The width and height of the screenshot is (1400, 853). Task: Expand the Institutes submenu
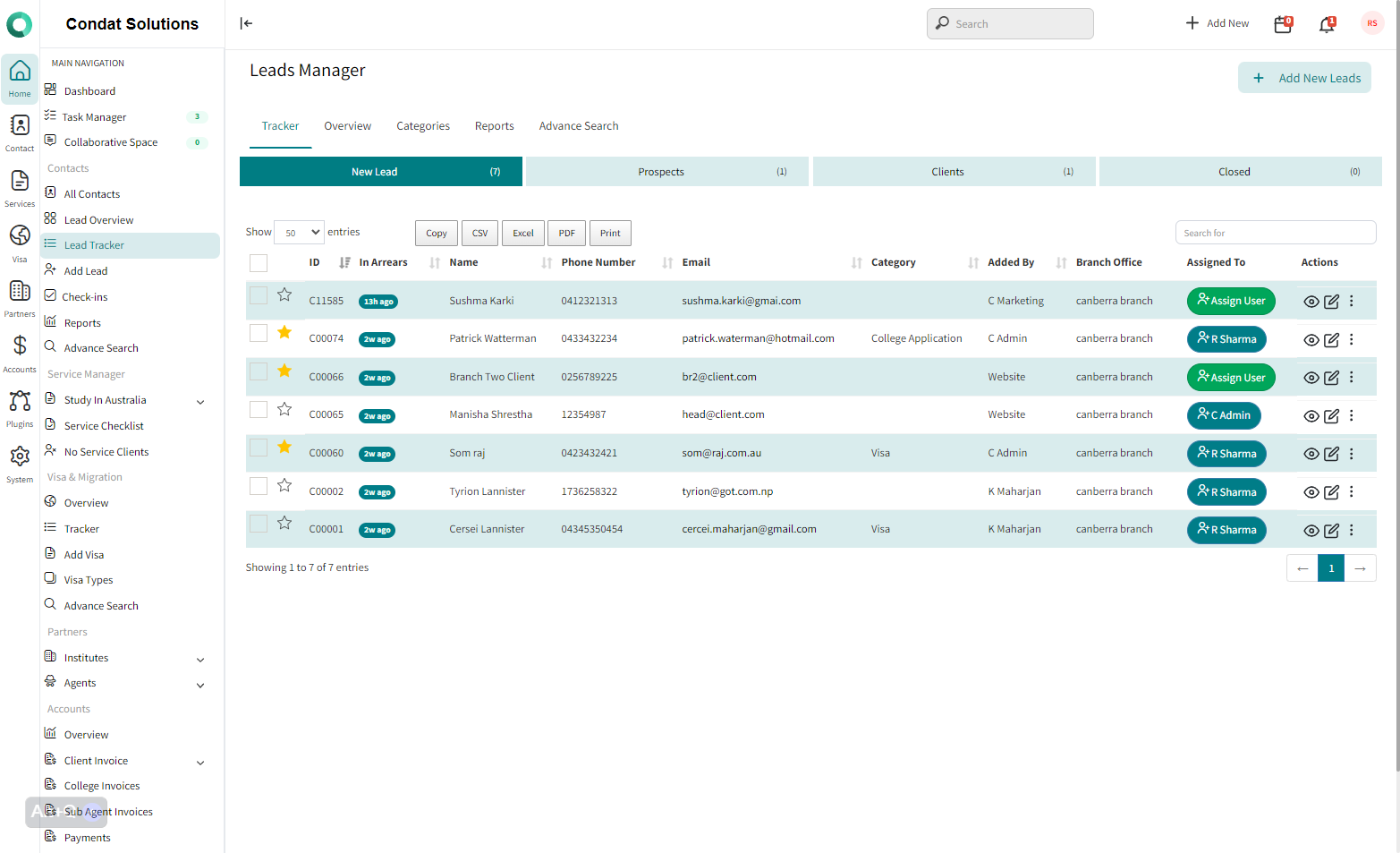200,660
